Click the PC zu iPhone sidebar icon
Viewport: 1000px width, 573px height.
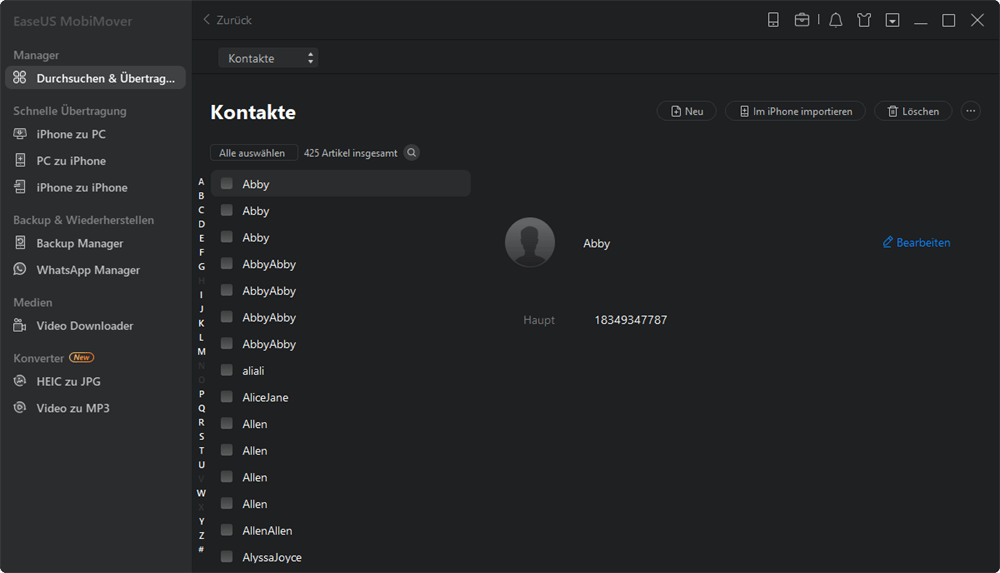tap(20, 160)
